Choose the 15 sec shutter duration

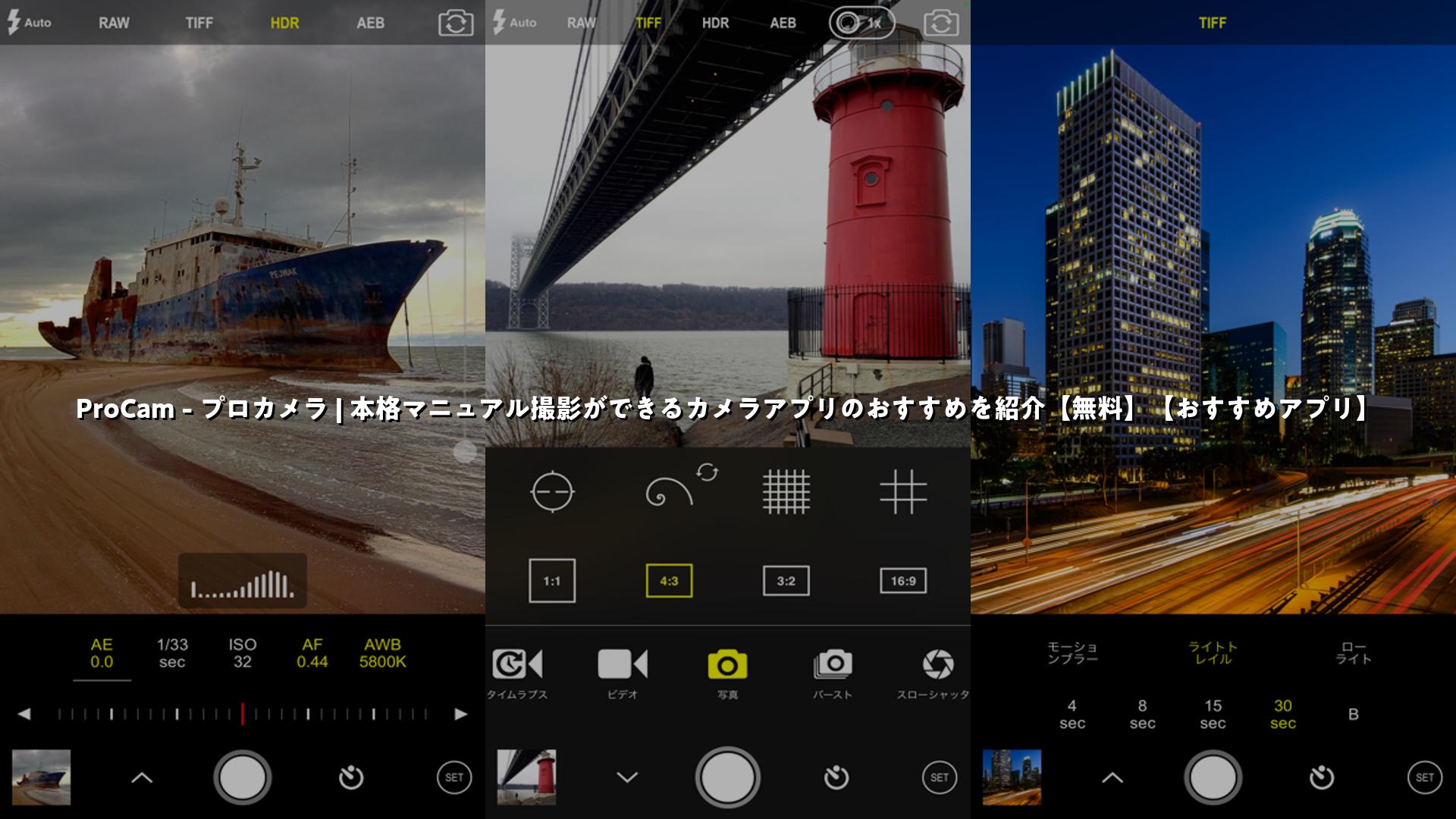point(1213,714)
